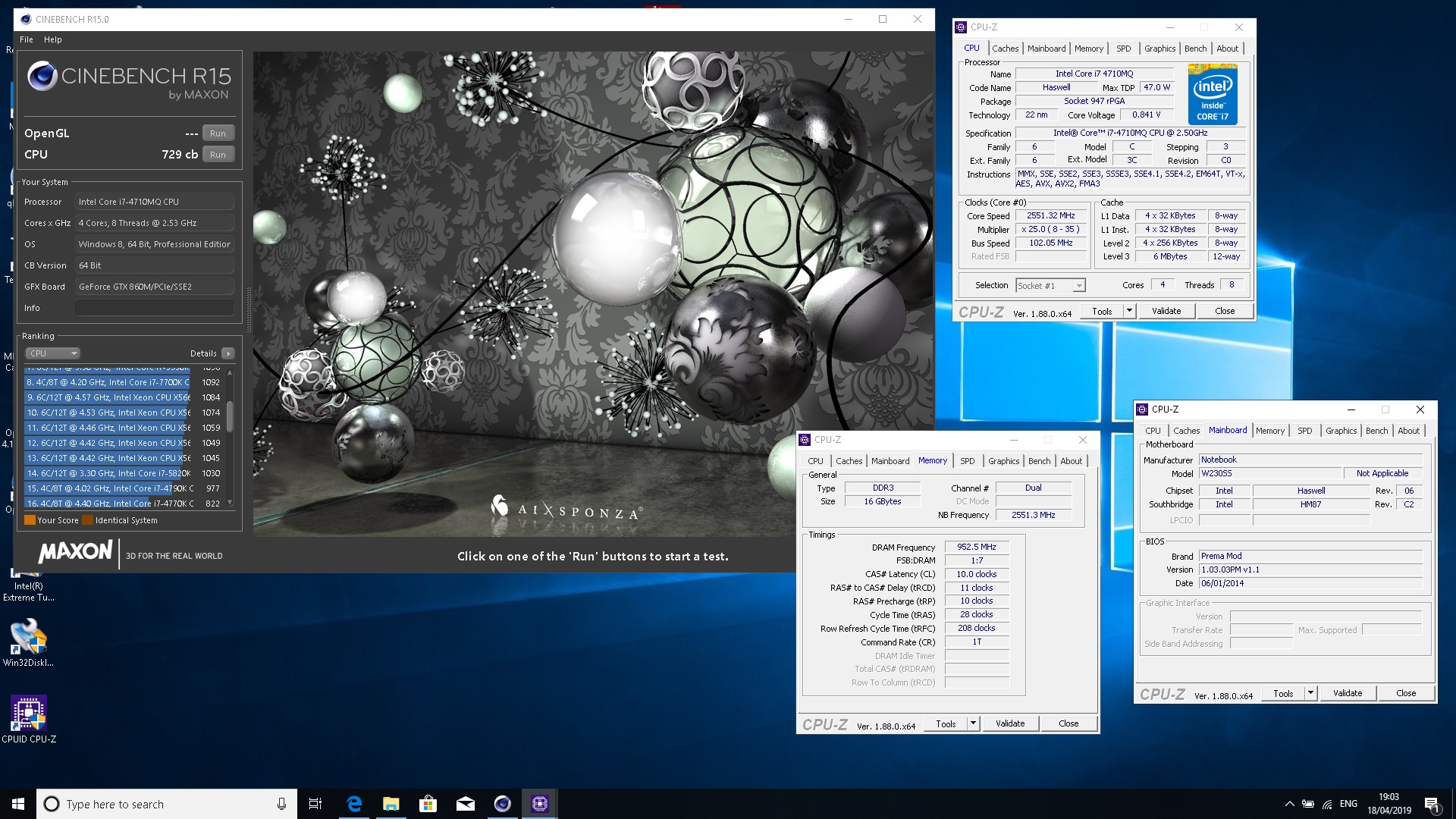The width and height of the screenshot is (1456, 819).
Task: Click the BIOS Brand field Prema Mod
Action: [1310, 556]
